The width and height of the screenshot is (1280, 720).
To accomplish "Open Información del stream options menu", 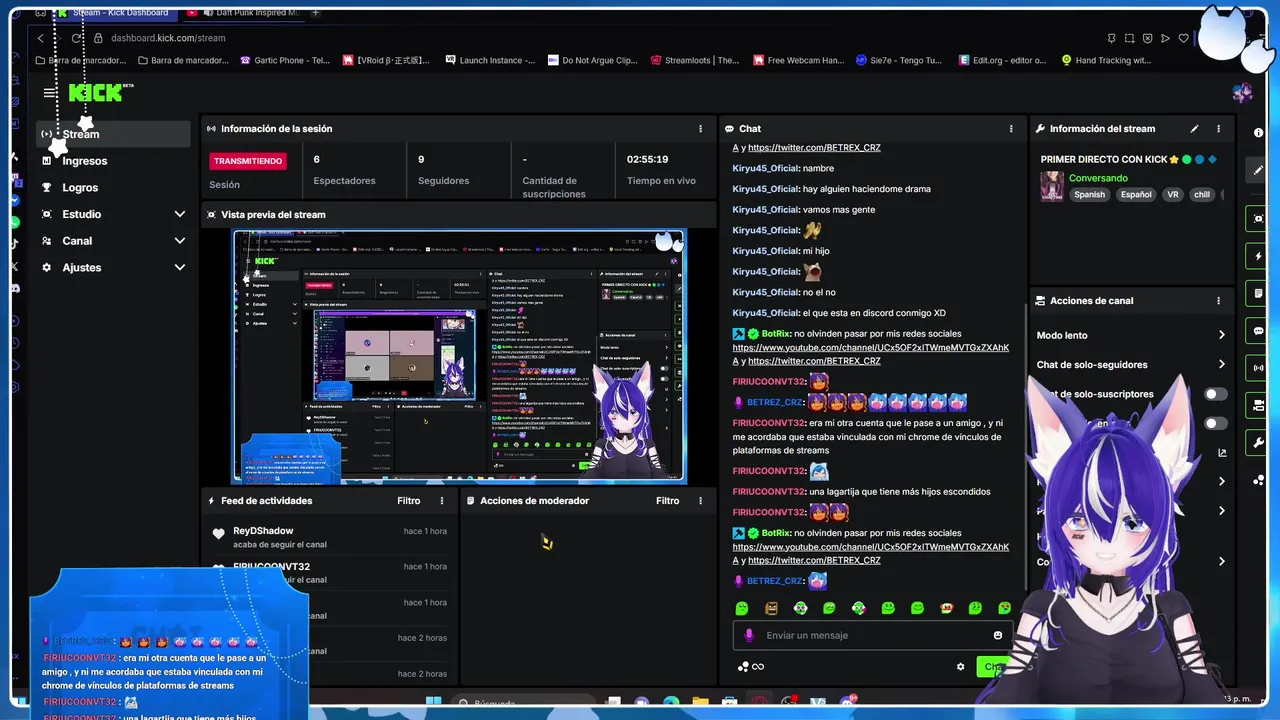I will [1218, 129].
